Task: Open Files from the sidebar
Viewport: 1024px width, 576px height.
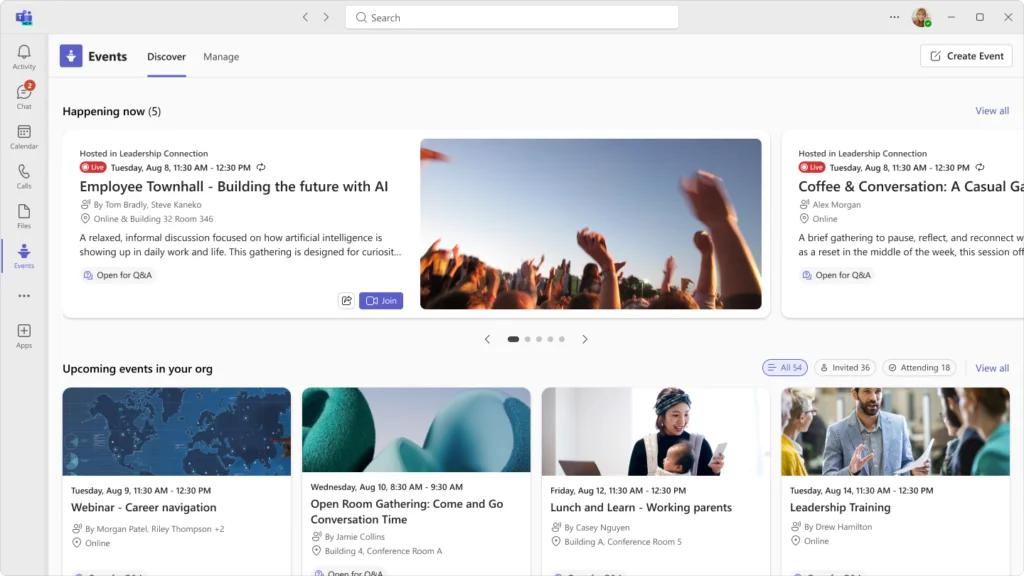Action: (x=24, y=216)
